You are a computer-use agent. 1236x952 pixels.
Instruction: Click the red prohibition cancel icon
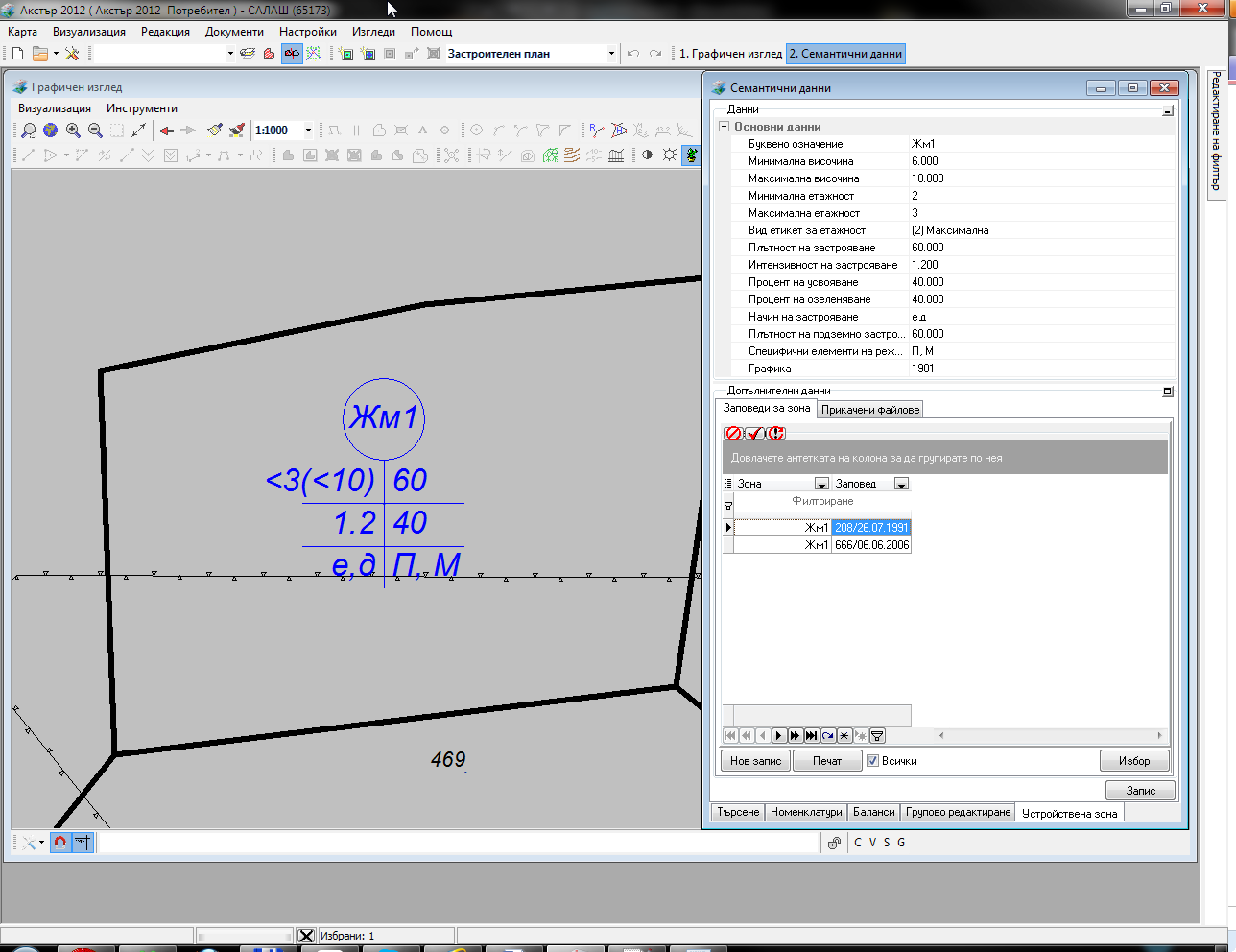[733, 433]
